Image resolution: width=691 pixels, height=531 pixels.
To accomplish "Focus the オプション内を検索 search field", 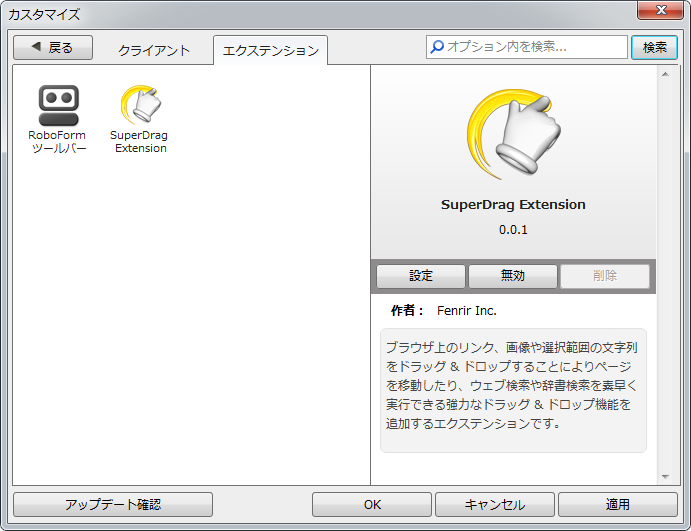I will coord(527,47).
